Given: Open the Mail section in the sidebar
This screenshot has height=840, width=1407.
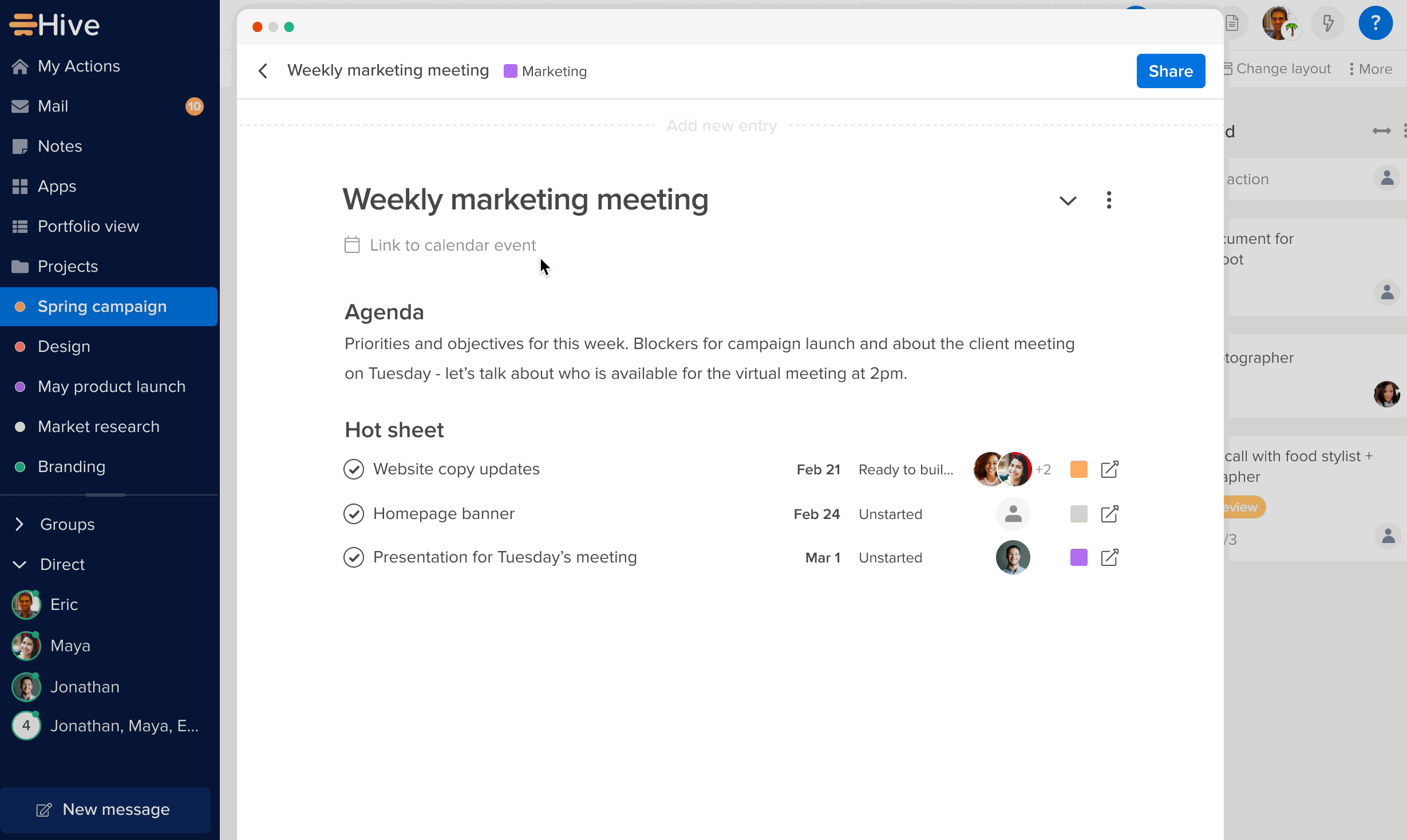Looking at the screenshot, I should [54, 106].
